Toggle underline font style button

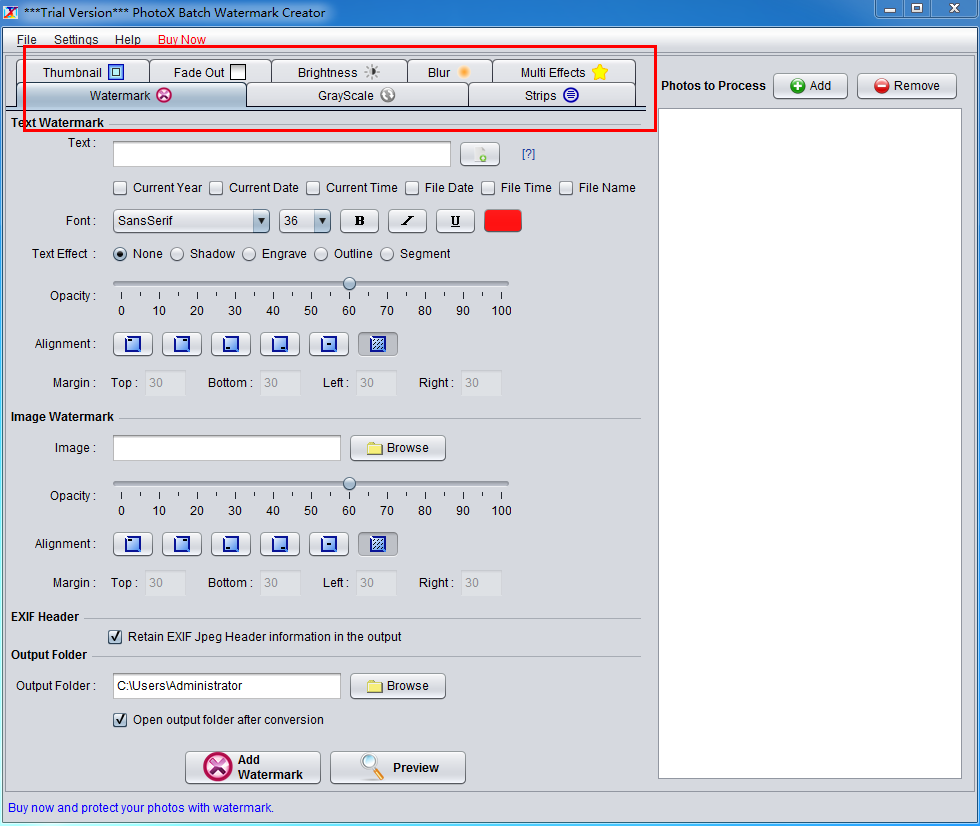pos(455,221)
